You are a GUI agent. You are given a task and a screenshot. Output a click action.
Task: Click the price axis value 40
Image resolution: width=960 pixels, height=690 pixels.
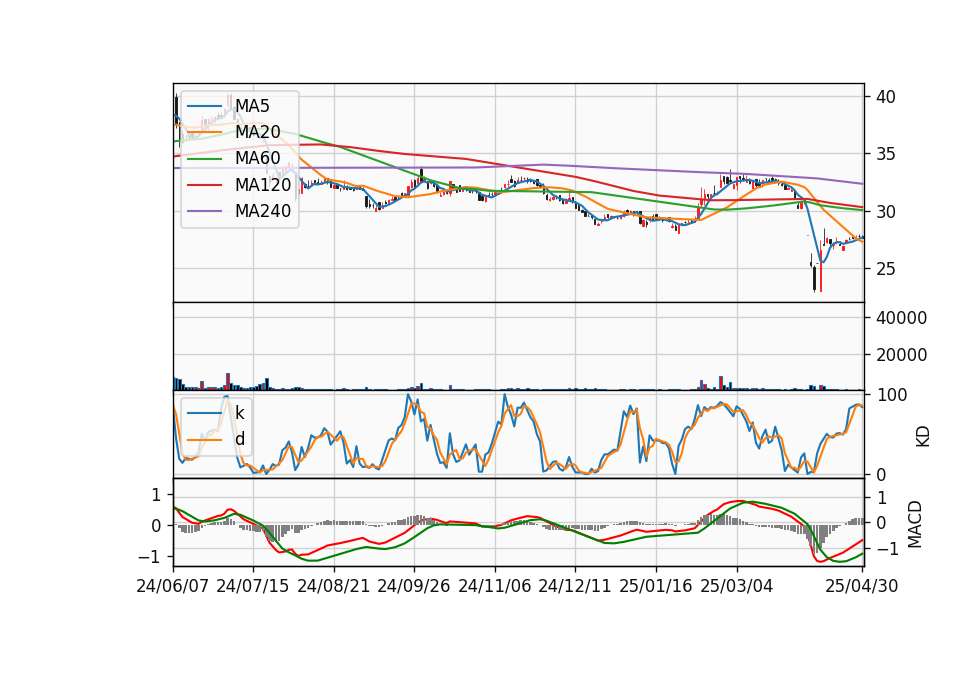(885, 97)
